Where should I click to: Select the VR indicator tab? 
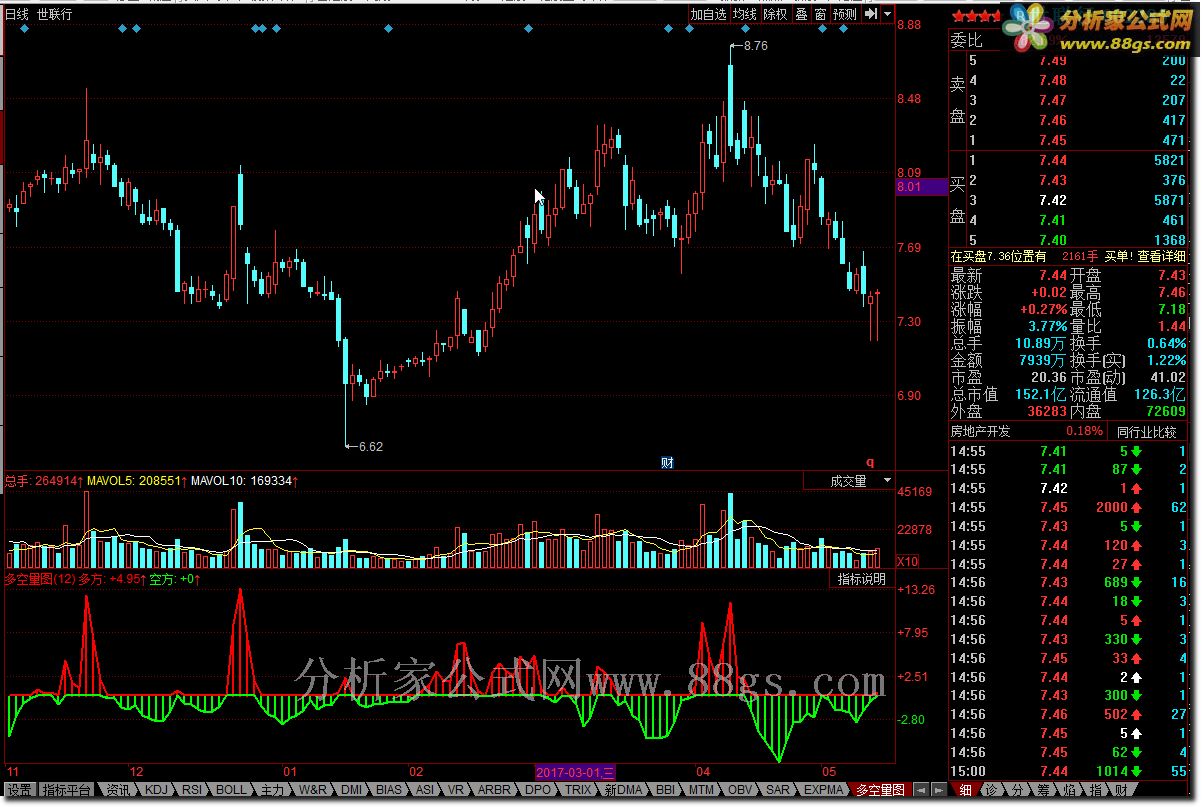tap(457, 790)
